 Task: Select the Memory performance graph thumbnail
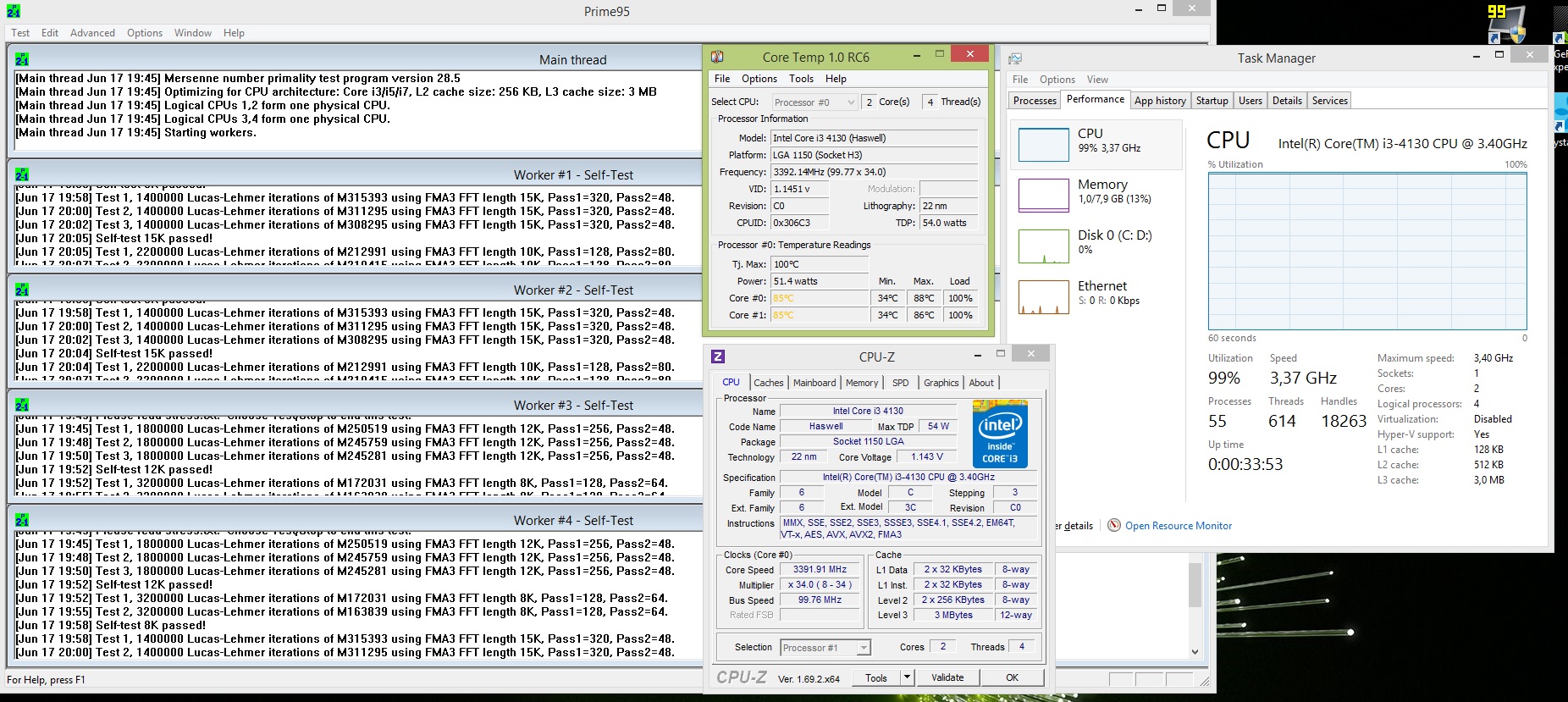click(x=1043, y=195)
